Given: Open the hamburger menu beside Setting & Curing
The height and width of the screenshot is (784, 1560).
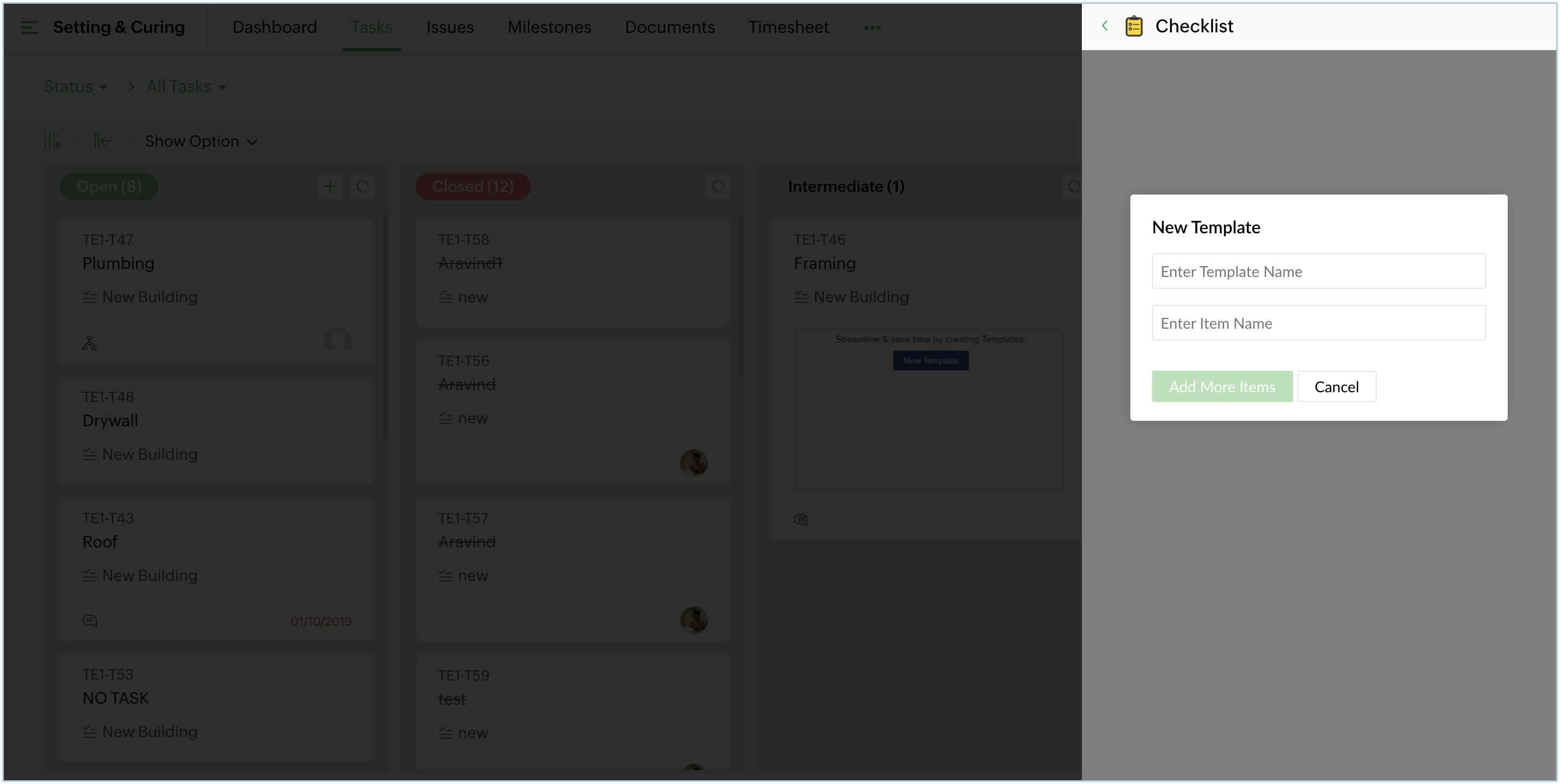Looking at the screenshot, I should click(x=29, y=27).
